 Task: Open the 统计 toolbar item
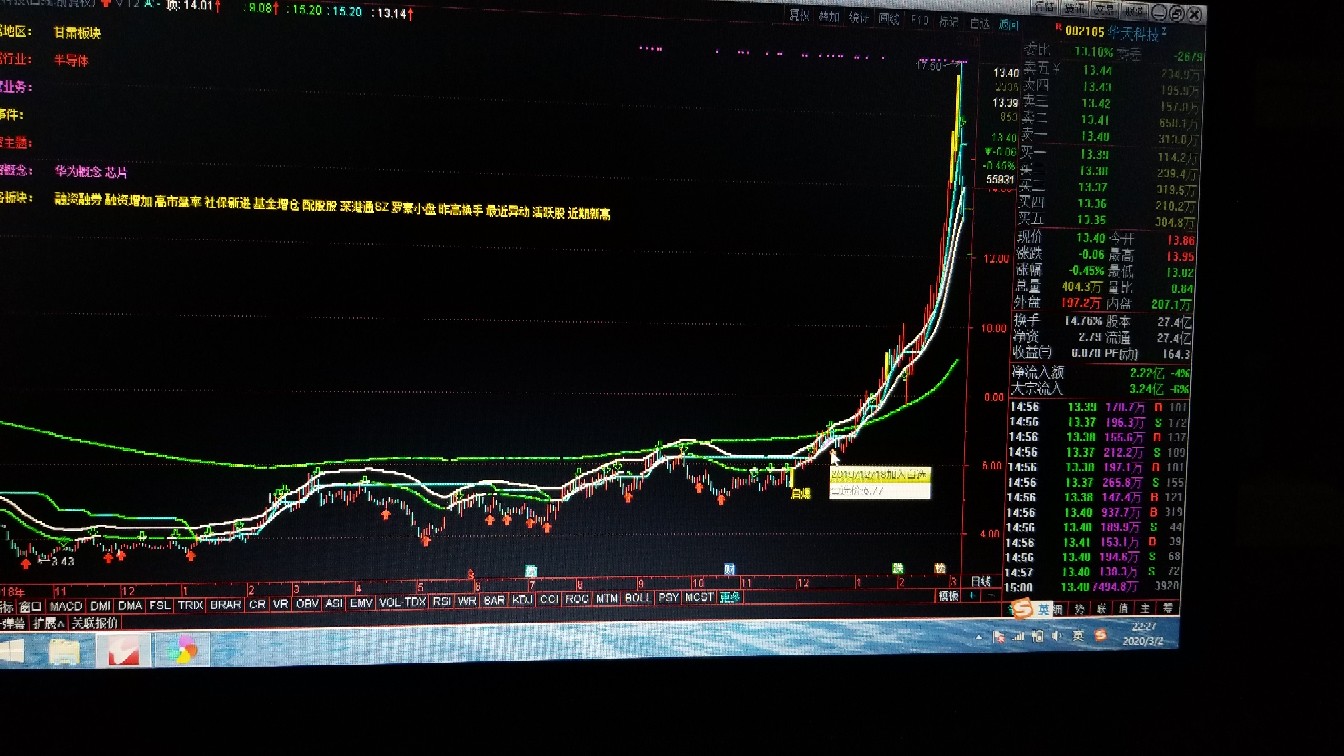[859, 17]
